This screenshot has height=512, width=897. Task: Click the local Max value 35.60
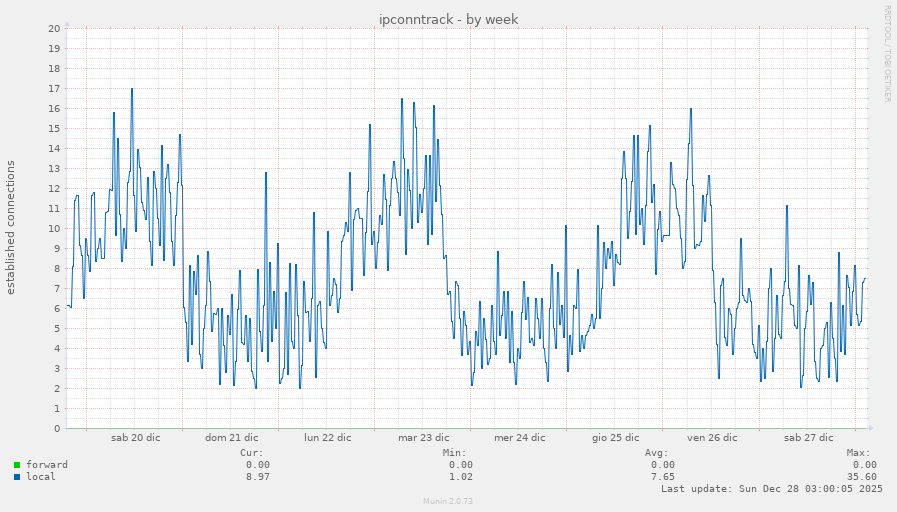(861, 477)
